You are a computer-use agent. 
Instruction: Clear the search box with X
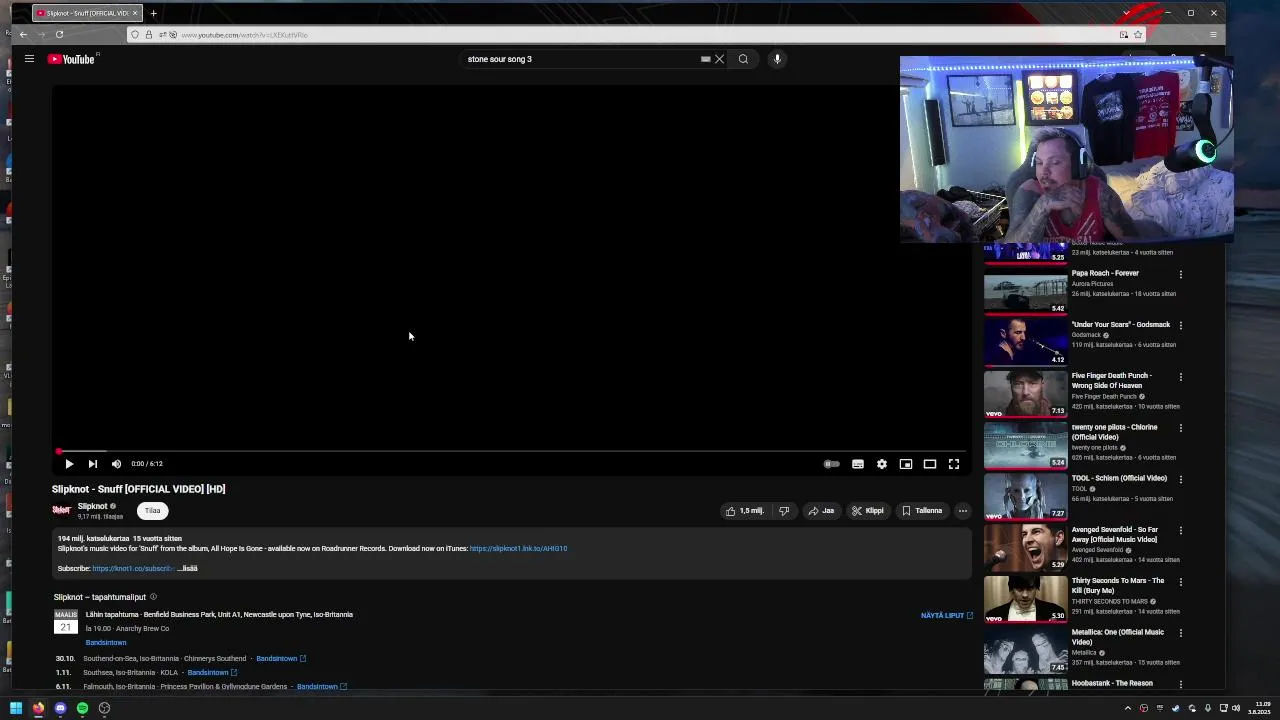[719, 59]
